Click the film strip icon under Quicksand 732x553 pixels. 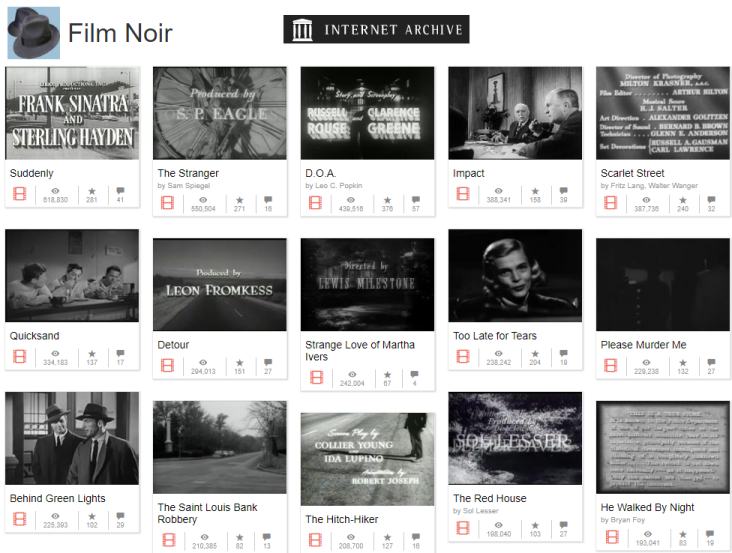click(20, 357)
